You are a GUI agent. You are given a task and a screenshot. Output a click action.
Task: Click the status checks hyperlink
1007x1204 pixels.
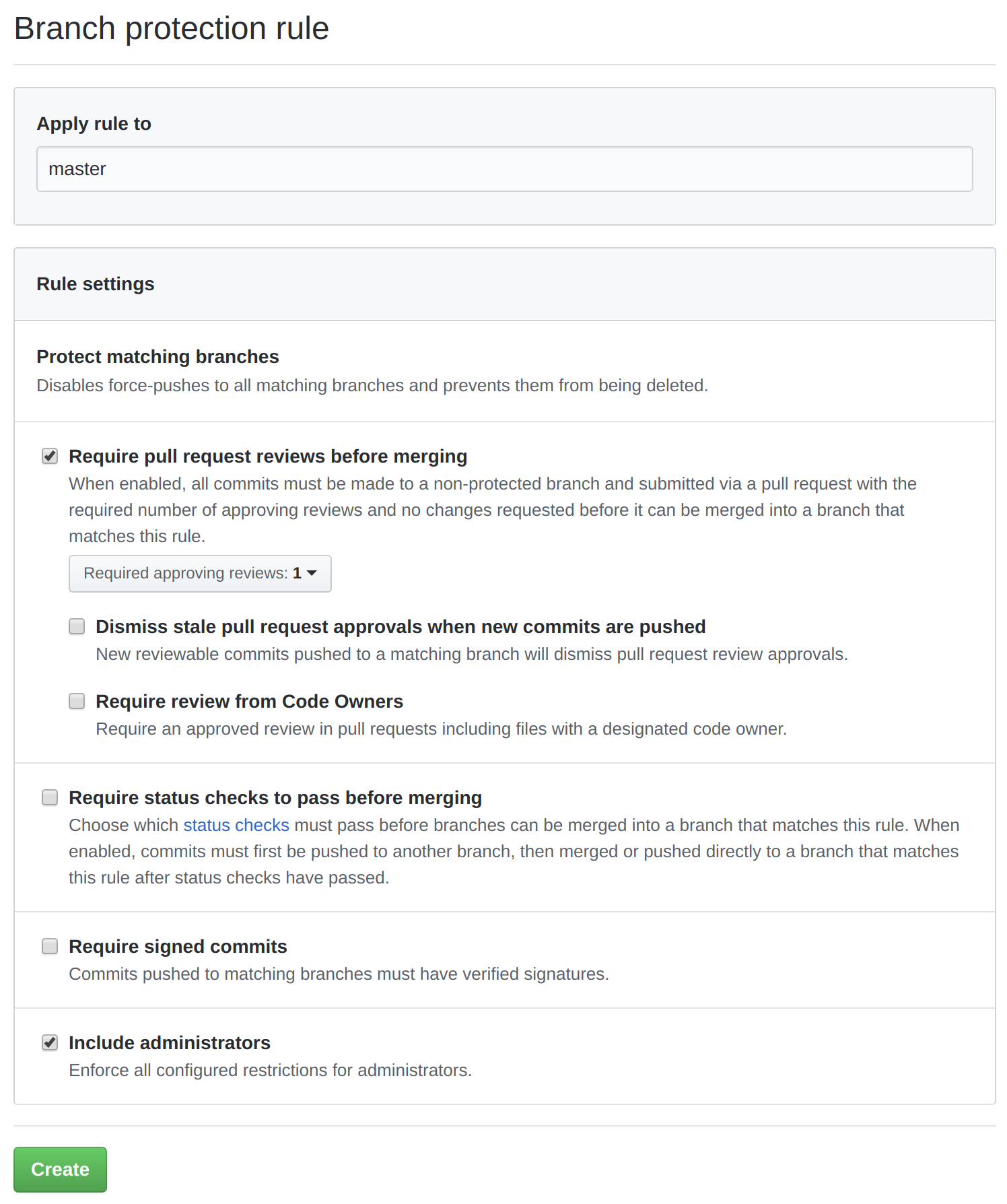click(236, 824)
